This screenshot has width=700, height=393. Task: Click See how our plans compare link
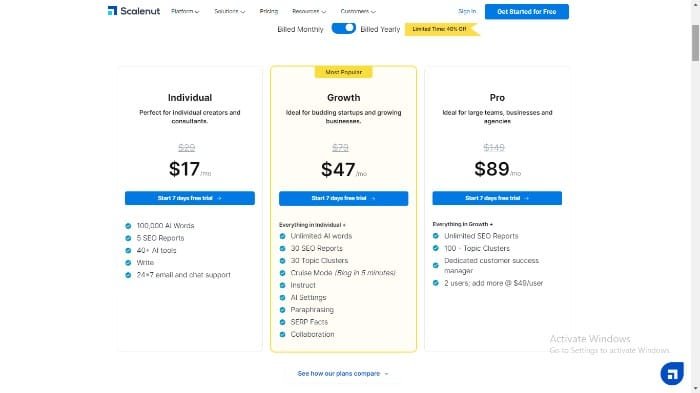343,373
